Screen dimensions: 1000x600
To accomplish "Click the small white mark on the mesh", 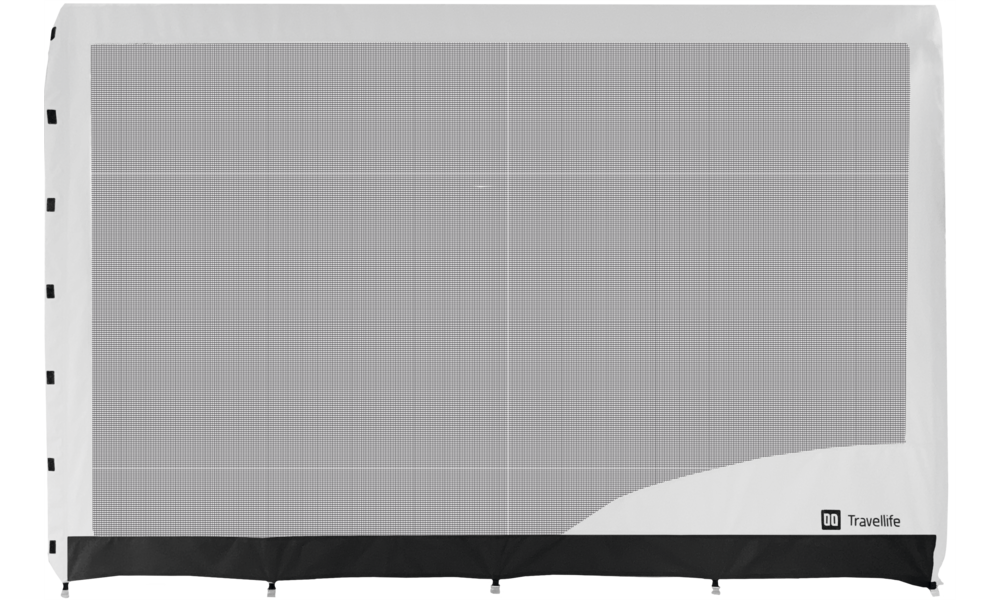I will click(483, 186).
